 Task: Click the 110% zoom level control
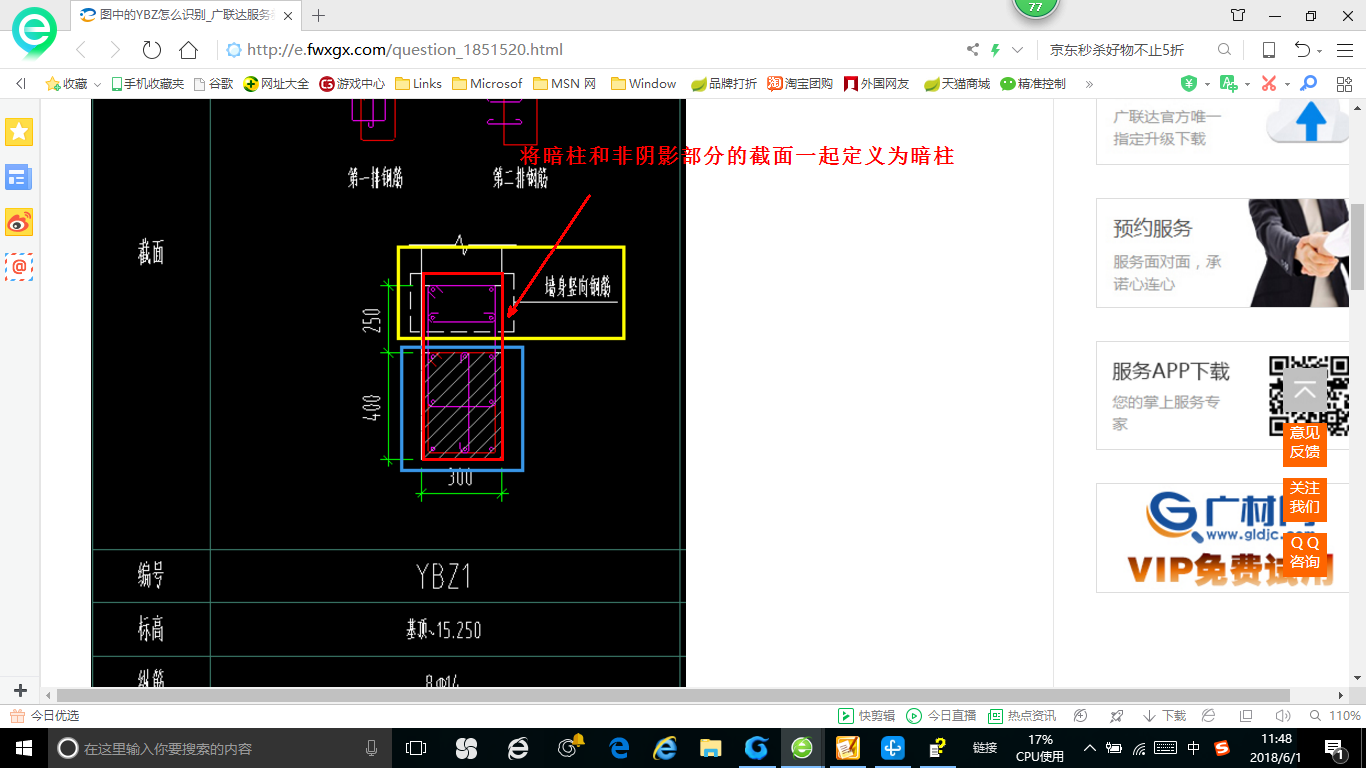(1336, 716)
